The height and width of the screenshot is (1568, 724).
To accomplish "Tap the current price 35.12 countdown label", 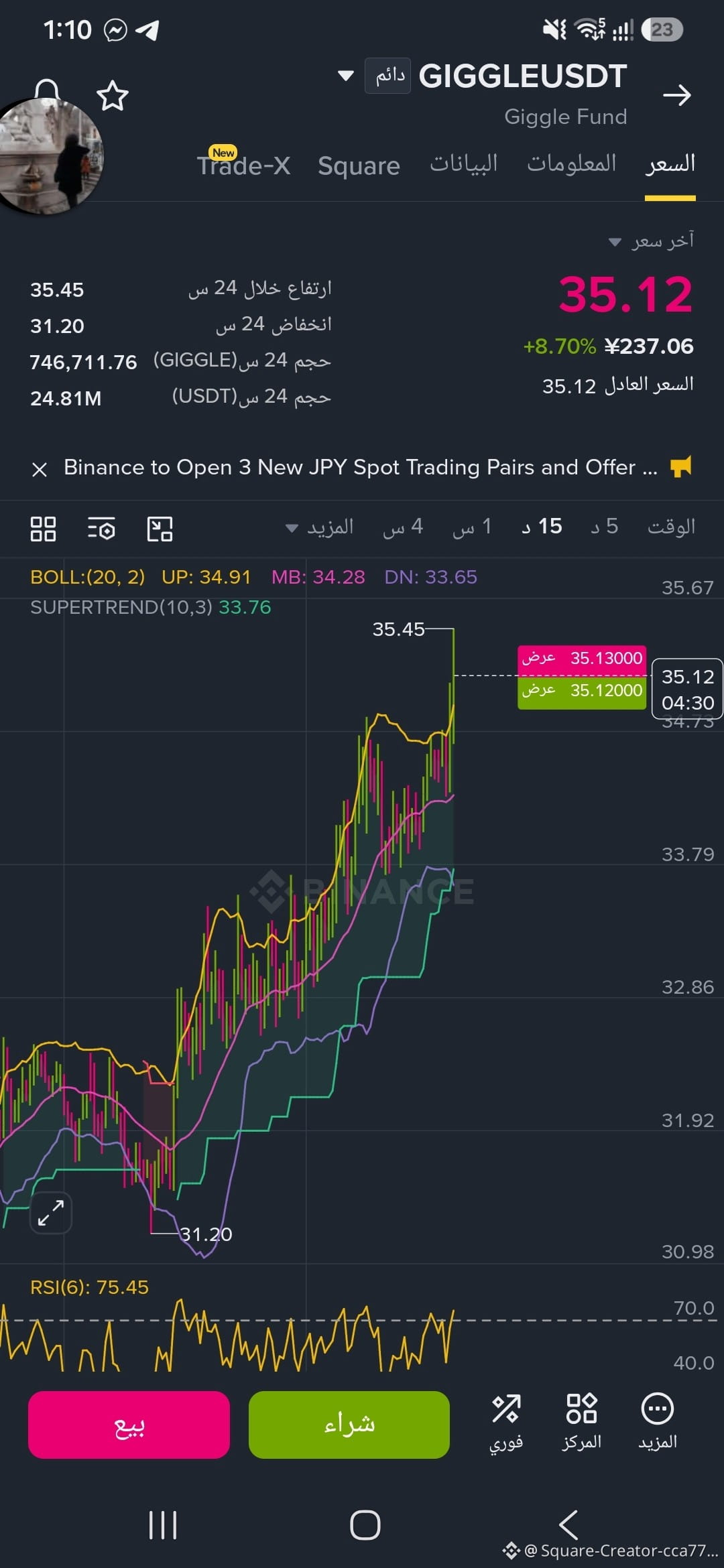I will click(x=687, y=690).
